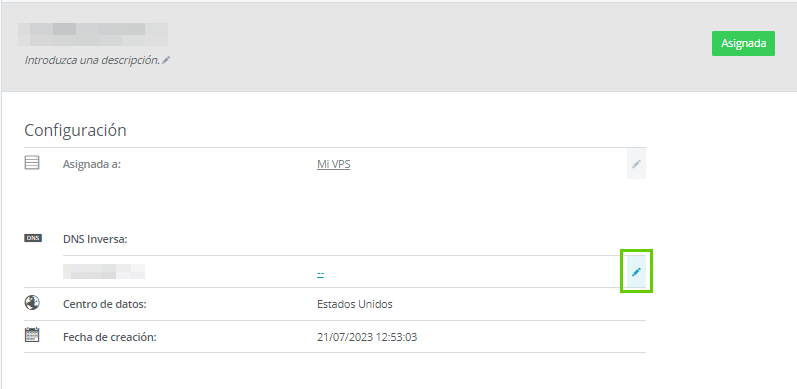Click the Configuración section heading
The image size is (797, 389).
click(75, 131)
